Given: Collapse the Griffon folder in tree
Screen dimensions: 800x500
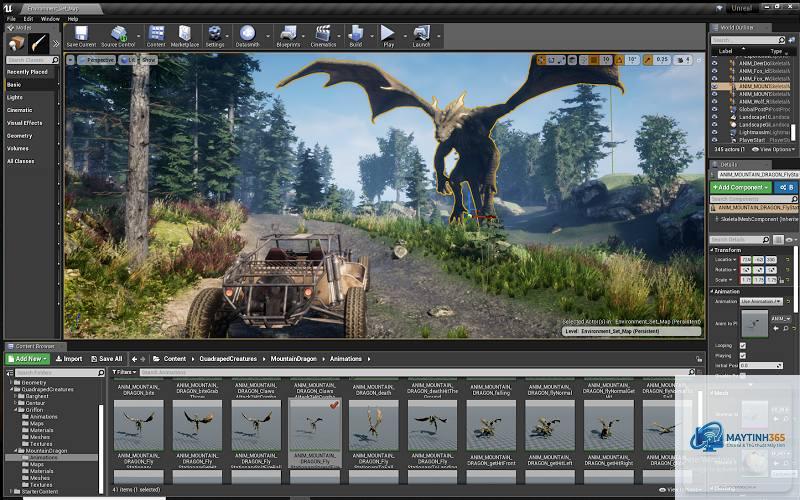Looking at the screenshot, I should pyautogui.click(x=17, y=410).
